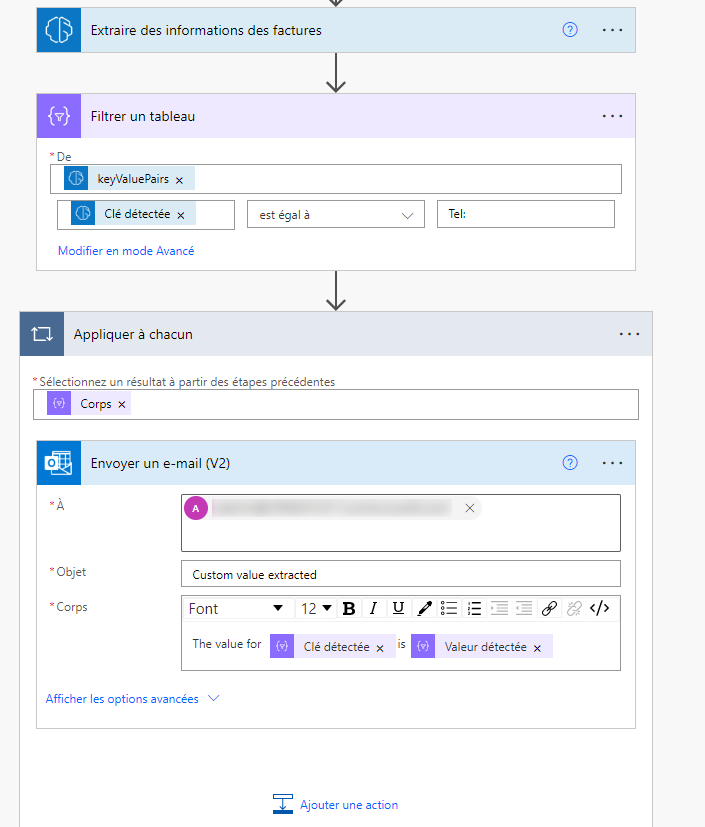Open the 'est égal à' operator dropdown
This screenshot has width=705, height=827.
336,215
